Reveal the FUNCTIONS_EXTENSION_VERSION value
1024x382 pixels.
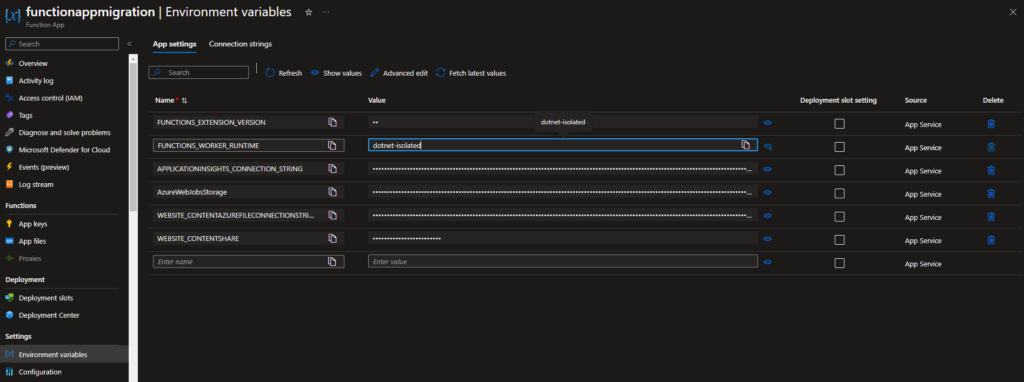pos(767,122)
